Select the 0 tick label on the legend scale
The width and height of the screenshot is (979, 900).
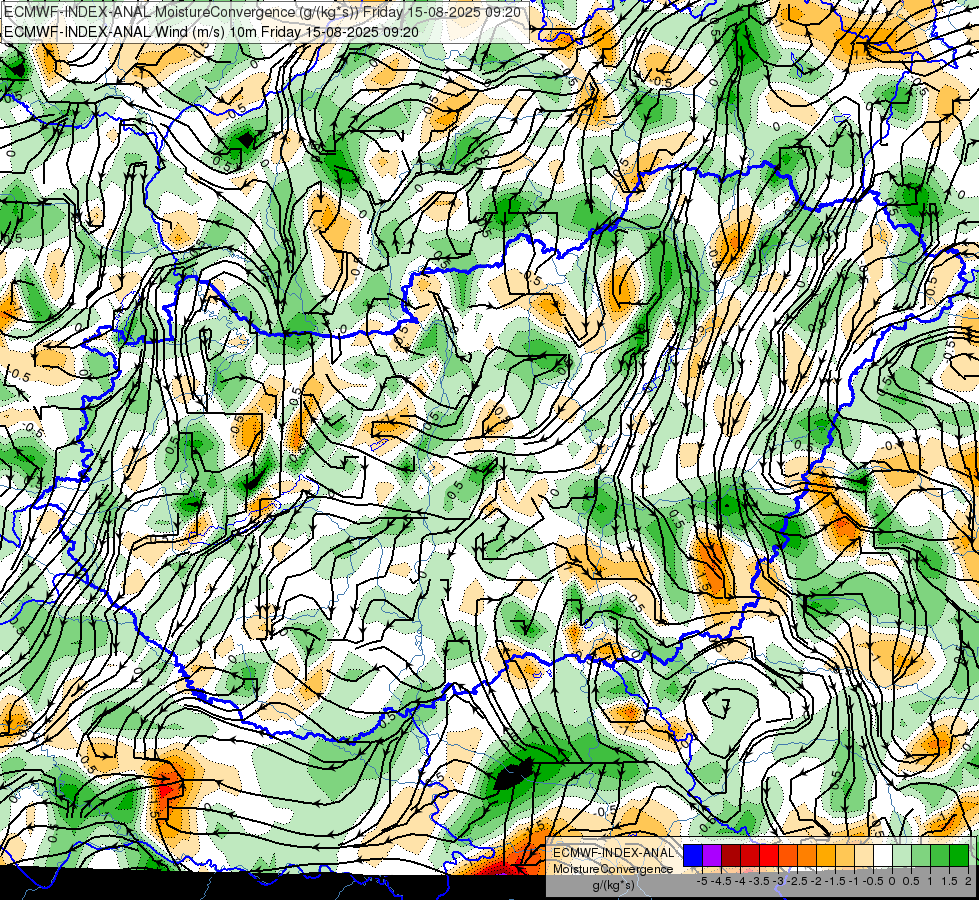(x=892, y=881)
